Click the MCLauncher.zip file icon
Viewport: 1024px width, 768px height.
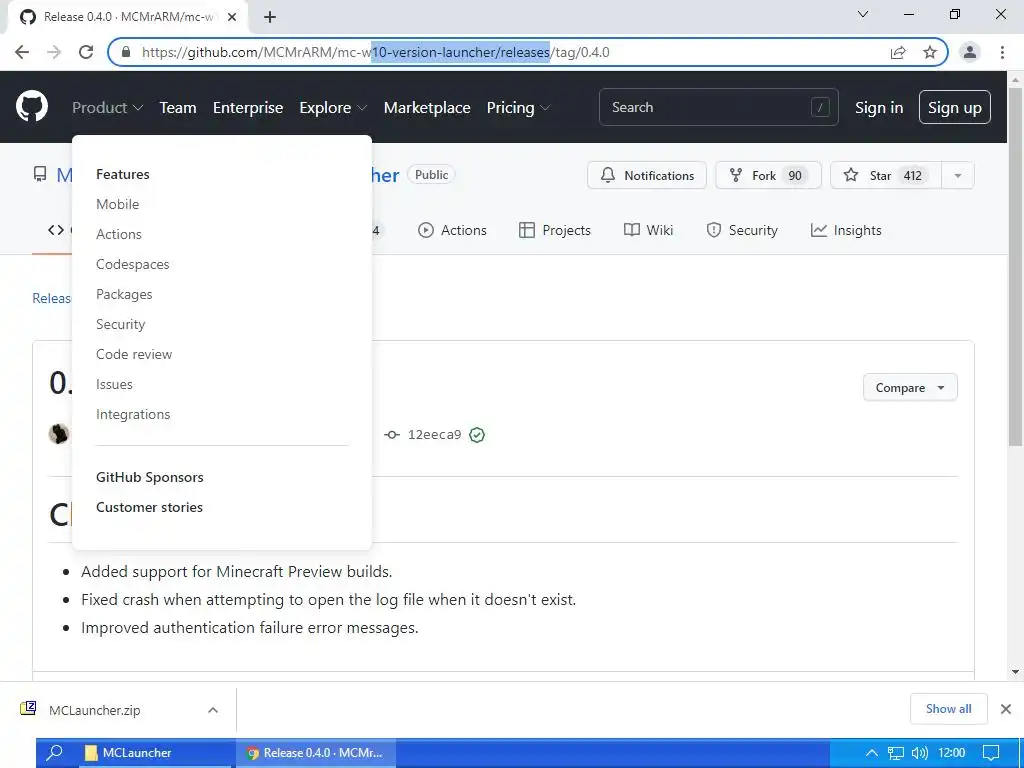[x=28, y=709]
